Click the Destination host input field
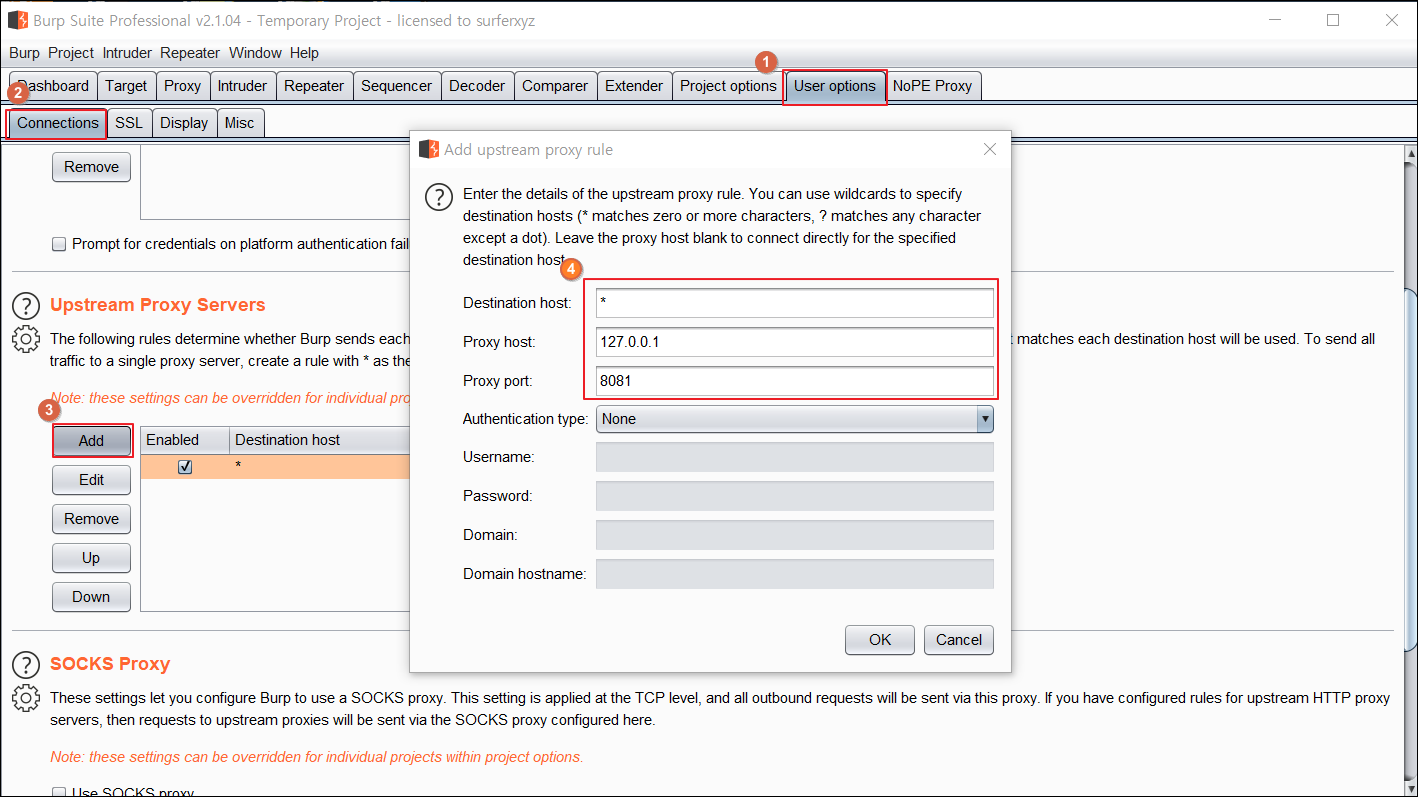This screenshot has width=1418, height=797. coord(795,303)
